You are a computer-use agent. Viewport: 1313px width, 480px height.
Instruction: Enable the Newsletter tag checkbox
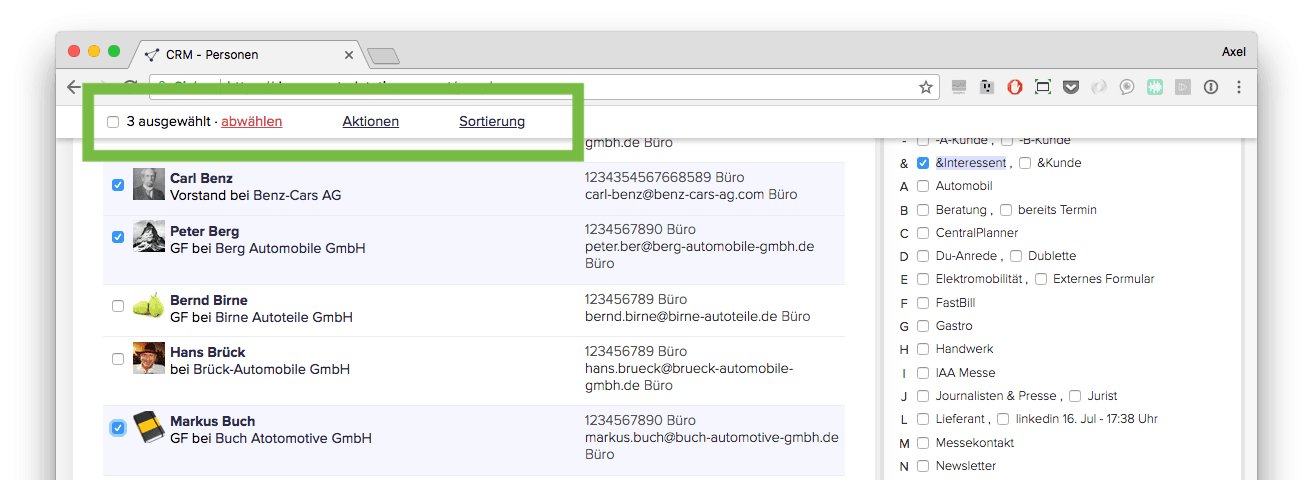point(923,466)
